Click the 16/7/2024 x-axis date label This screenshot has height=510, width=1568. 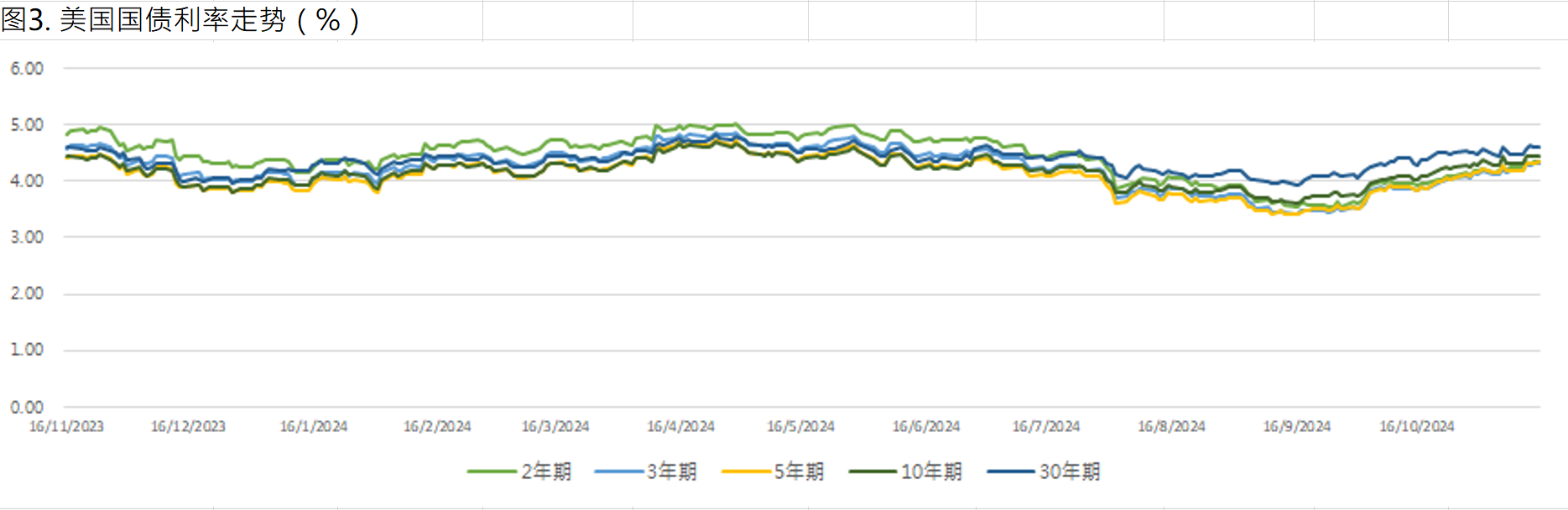pyautogui.click(x=1046, y=426)
